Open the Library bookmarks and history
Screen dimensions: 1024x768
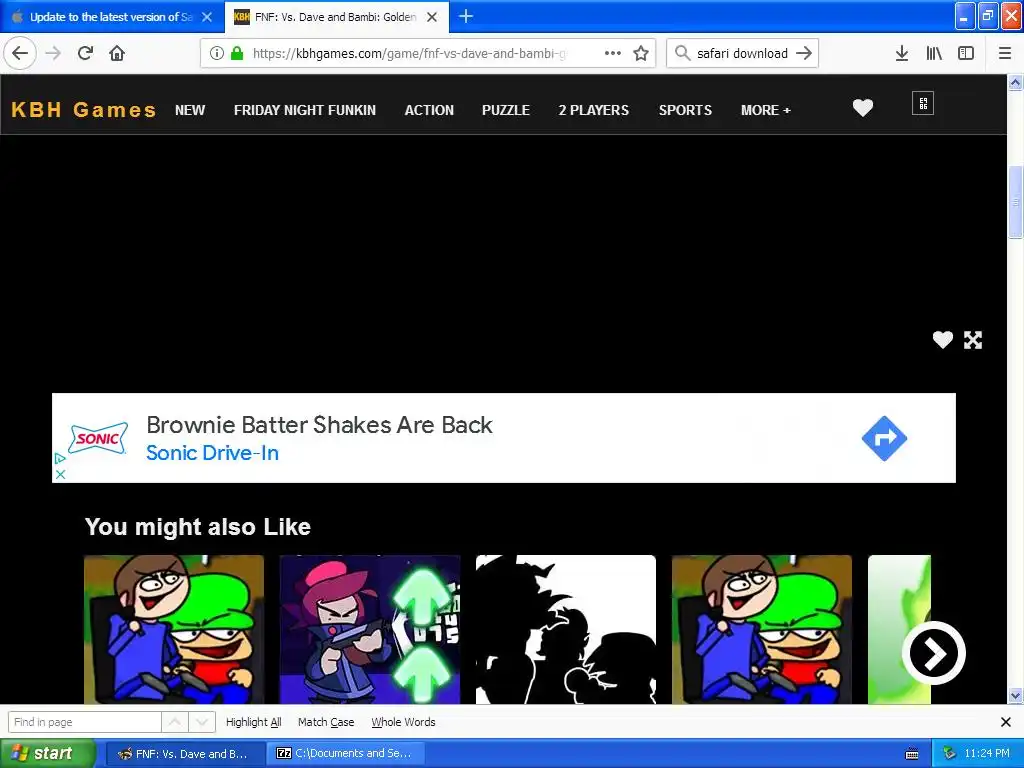[934, 53]
